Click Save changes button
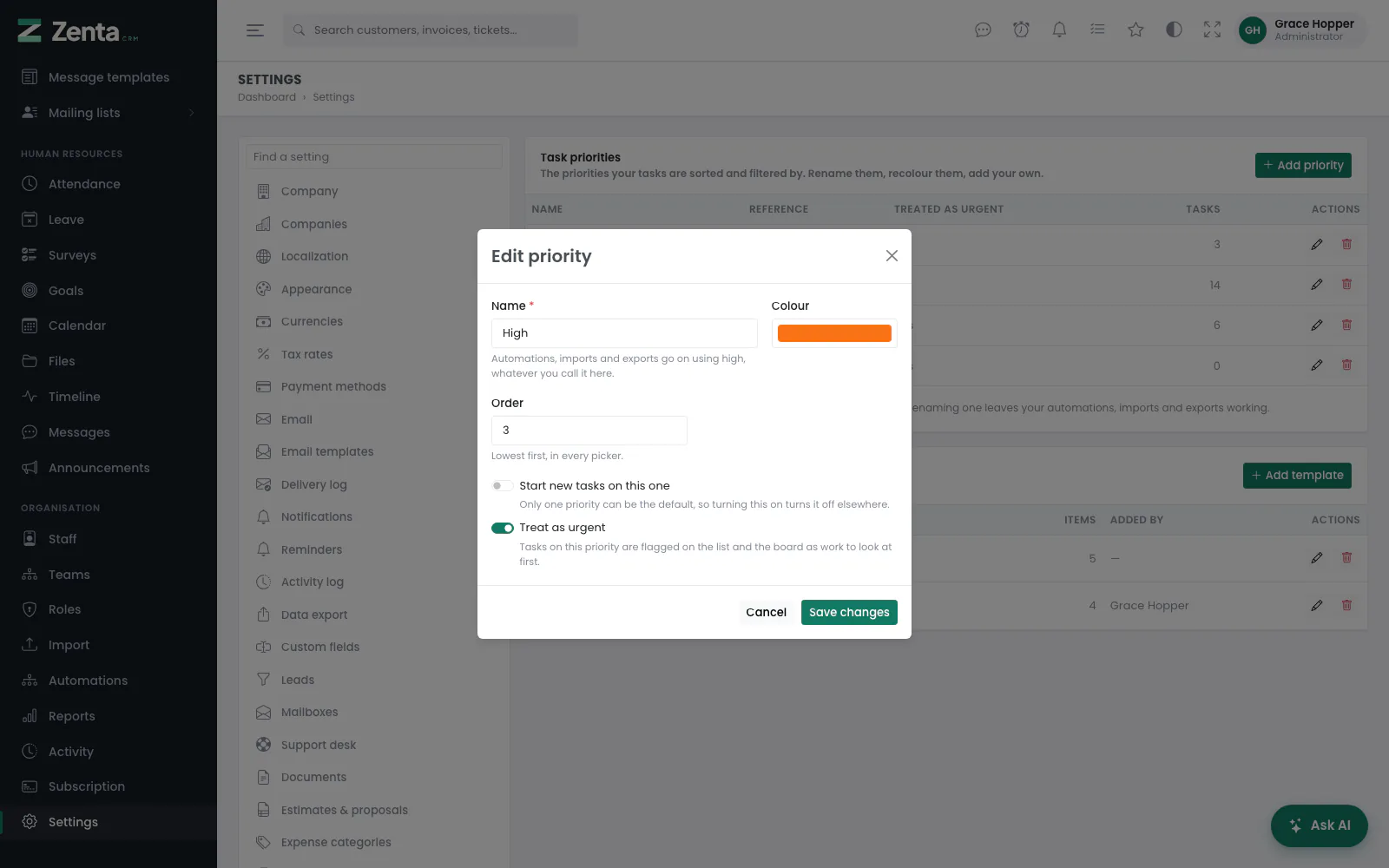Image resolution: width=1389 pixels, height=868 pixels. pos(849,613)
